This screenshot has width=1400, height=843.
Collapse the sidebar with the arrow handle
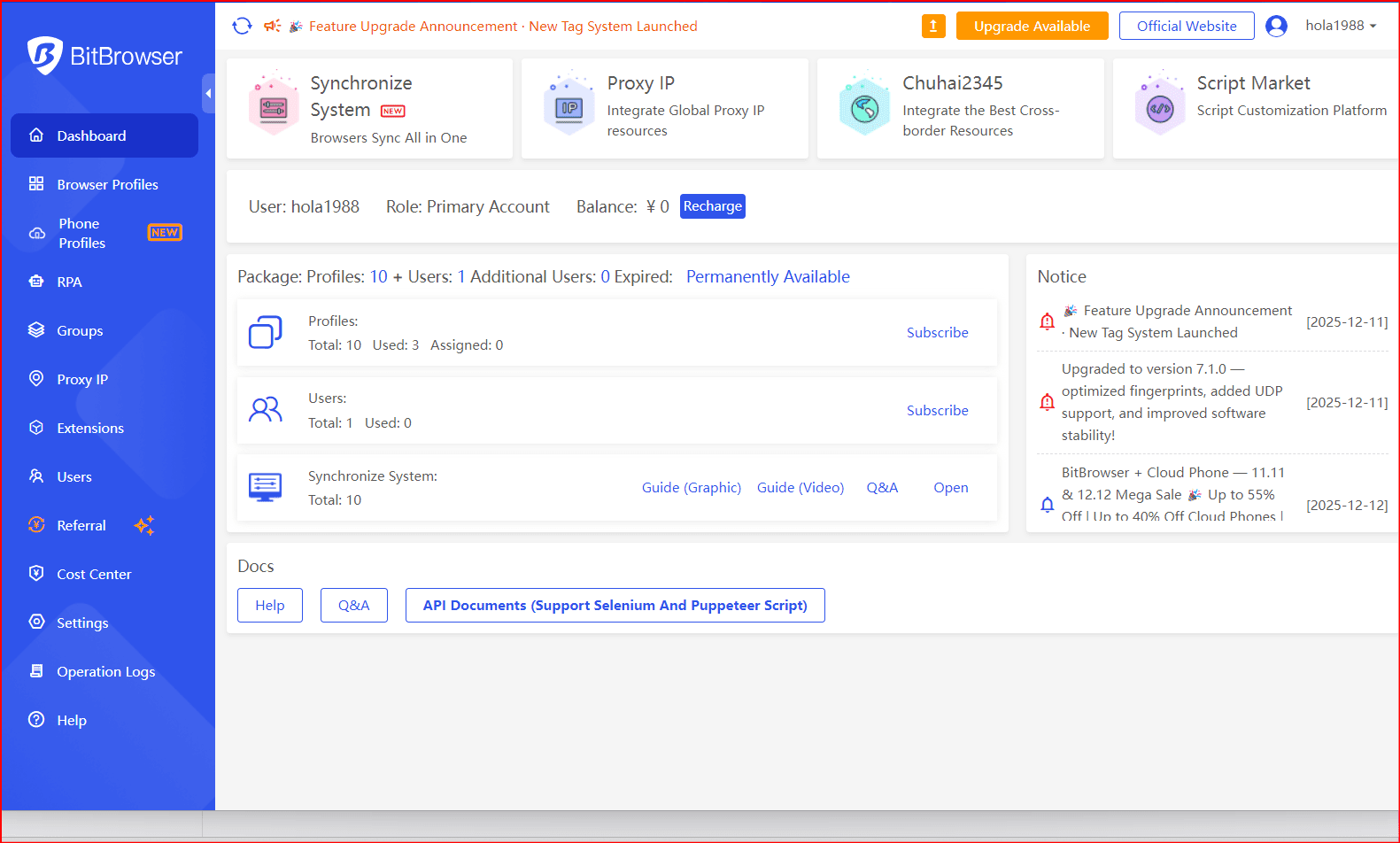coord(208,93)
